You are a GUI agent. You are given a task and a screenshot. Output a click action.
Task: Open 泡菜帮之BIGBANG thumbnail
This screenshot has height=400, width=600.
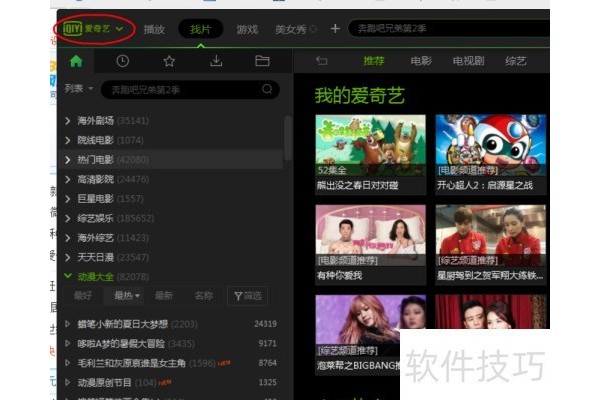358,325
